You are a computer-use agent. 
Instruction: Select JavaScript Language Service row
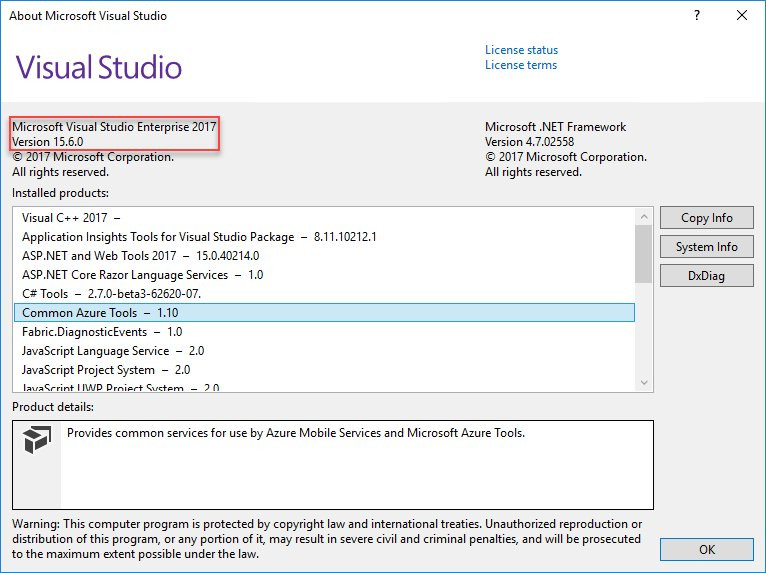[324, 351]
